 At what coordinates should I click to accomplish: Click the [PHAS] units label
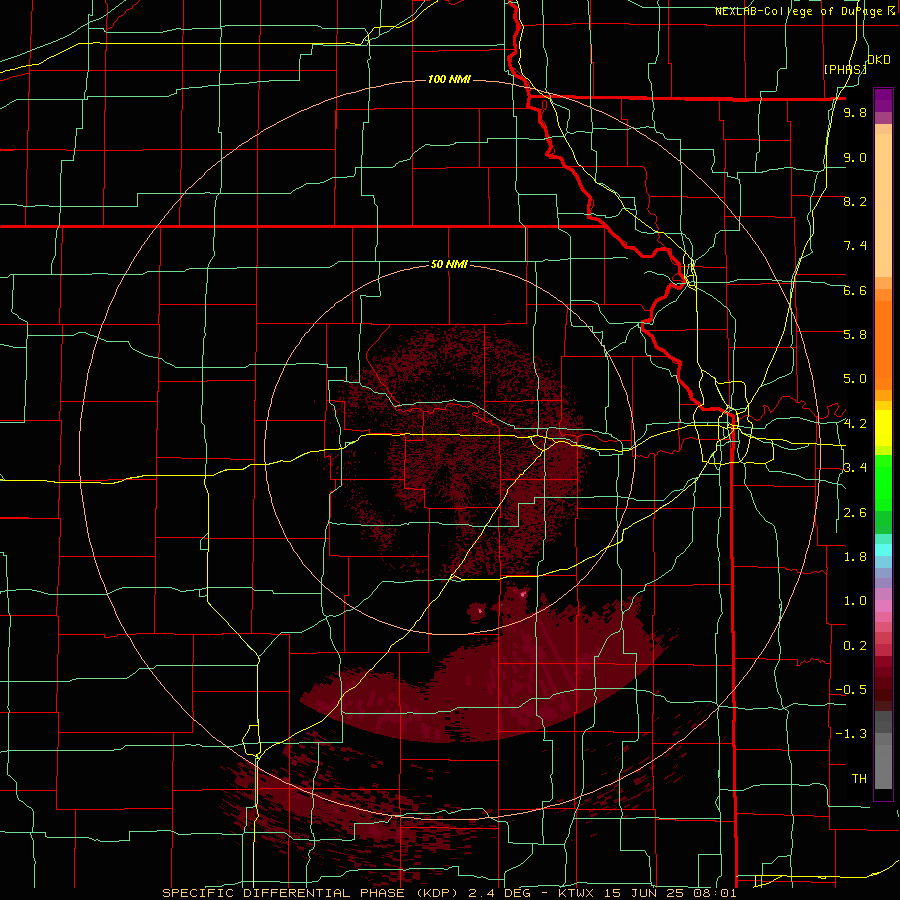click(x=845, y=69)
